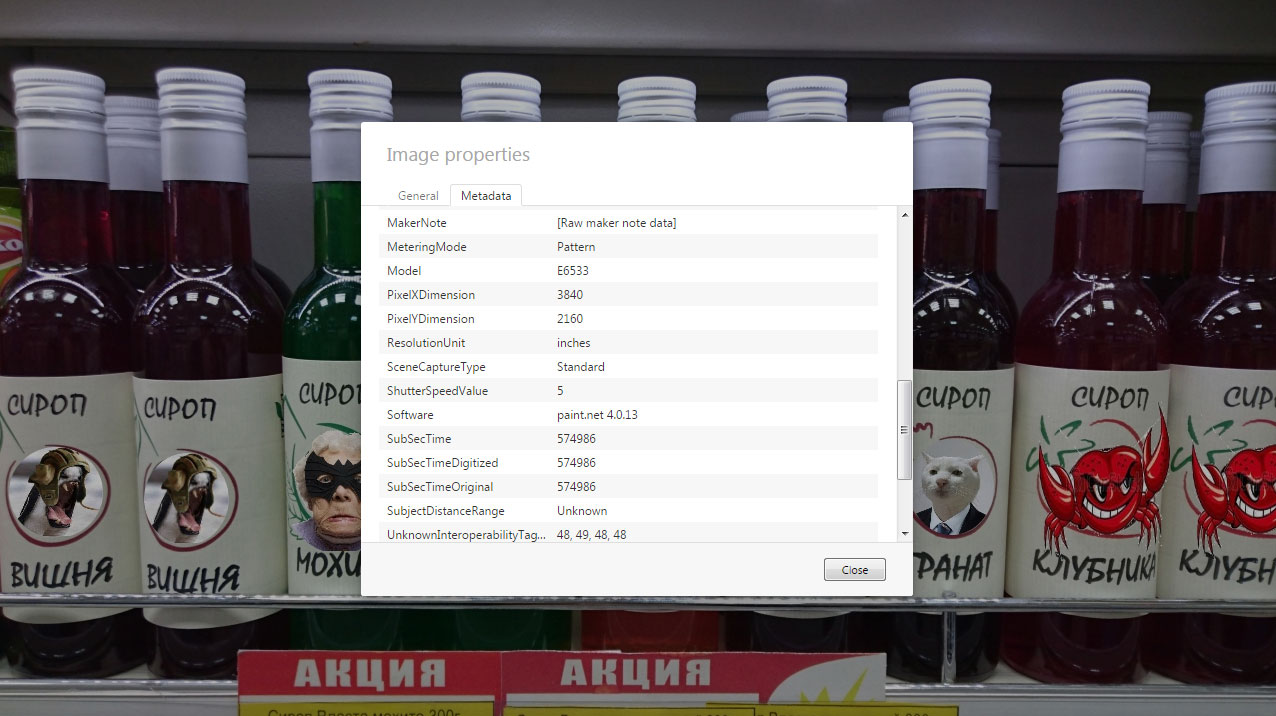This screenshot has width=1276, height=716.
Task: Click the SubSecTimeOriginal row's 574986 value
Action: coord(576,487)
